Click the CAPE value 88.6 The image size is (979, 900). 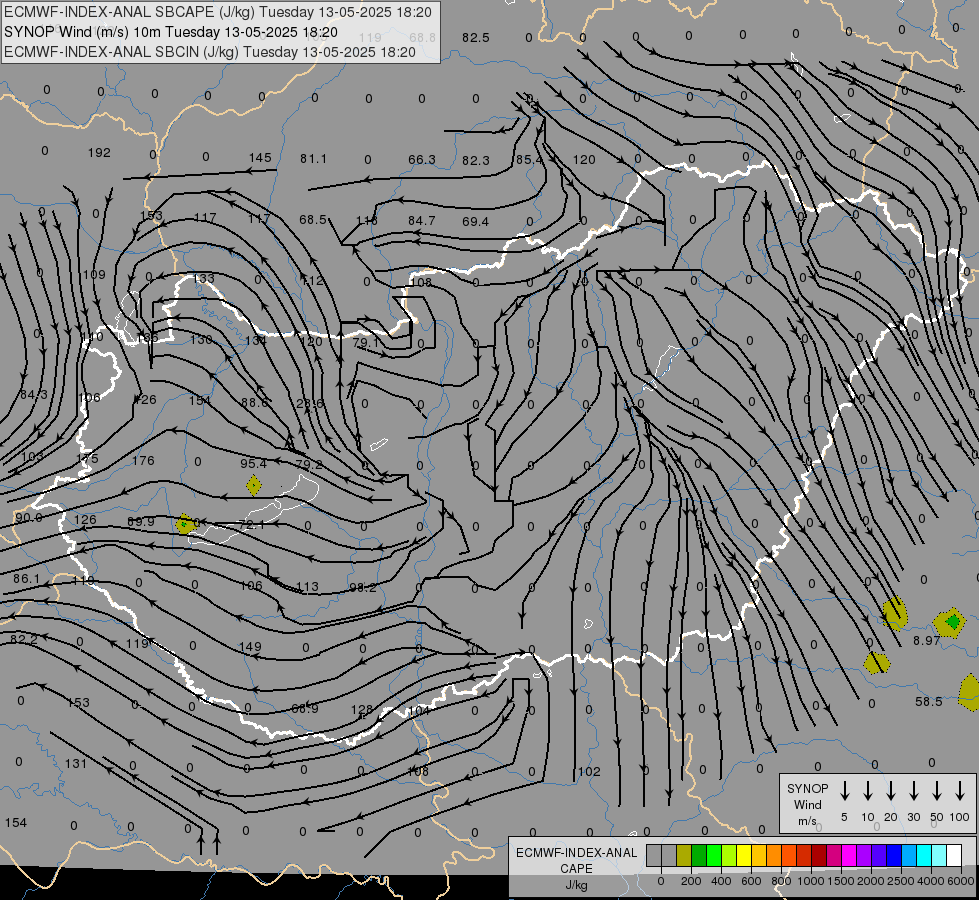(254, 403)
